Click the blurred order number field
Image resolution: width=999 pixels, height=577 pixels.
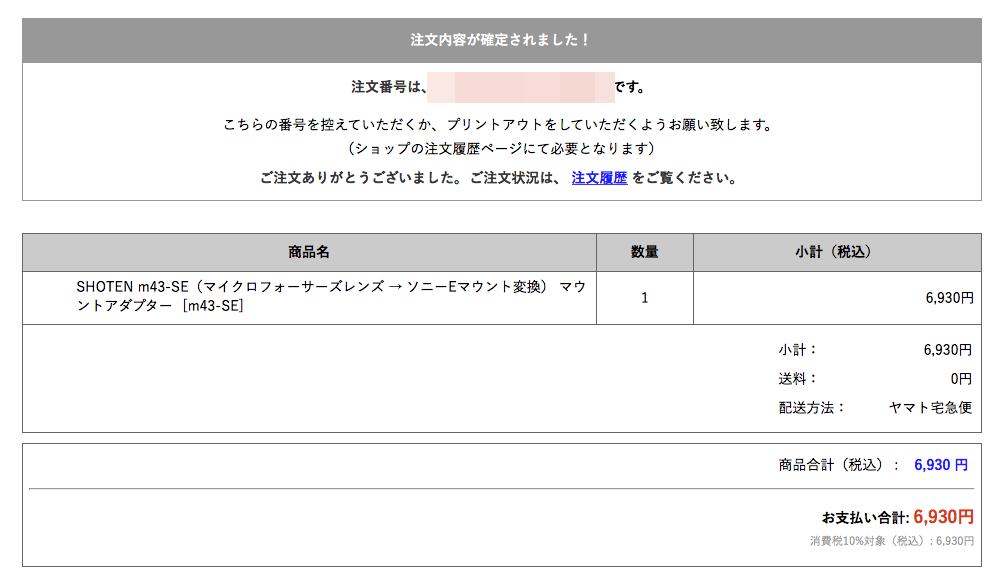tap(520, 87)
